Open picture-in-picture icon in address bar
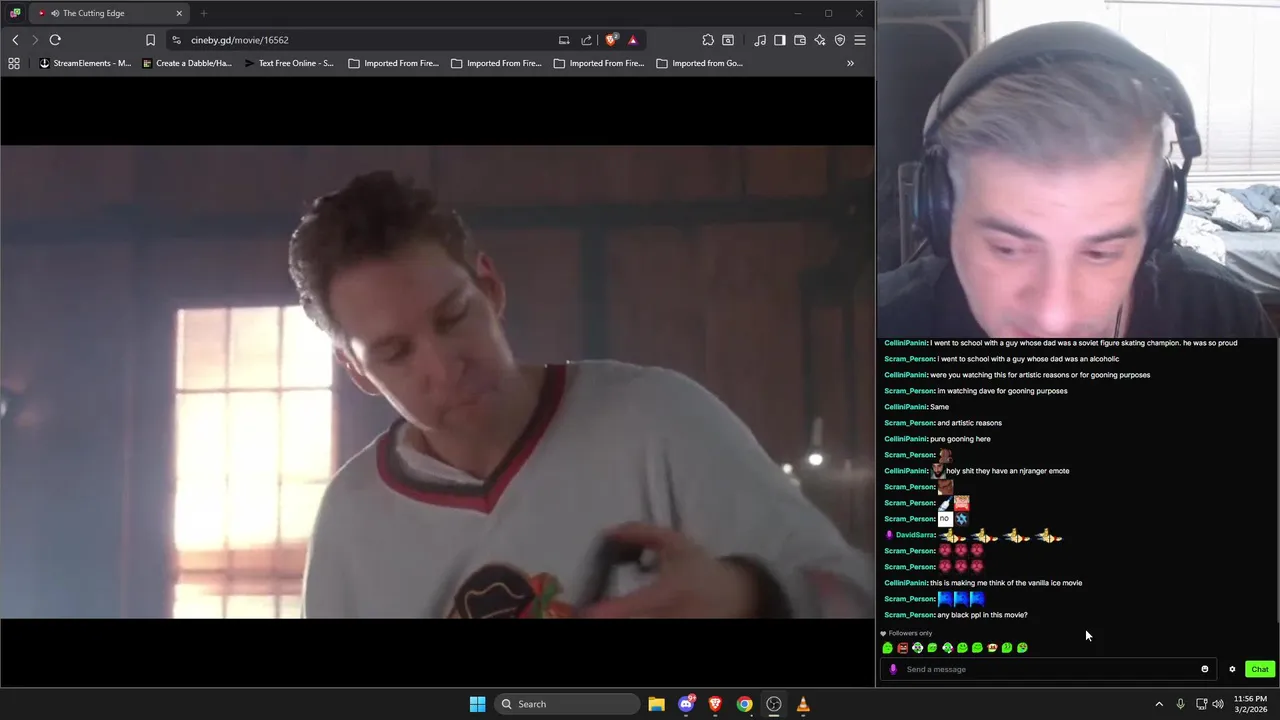 coord(564,40)
